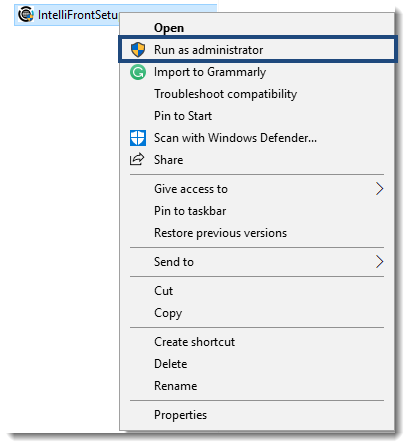The width and height of the screenshot is (410, 448).
Task: Choose Rename from the menu
Action: pyautogui.click(x=257, y=386)
